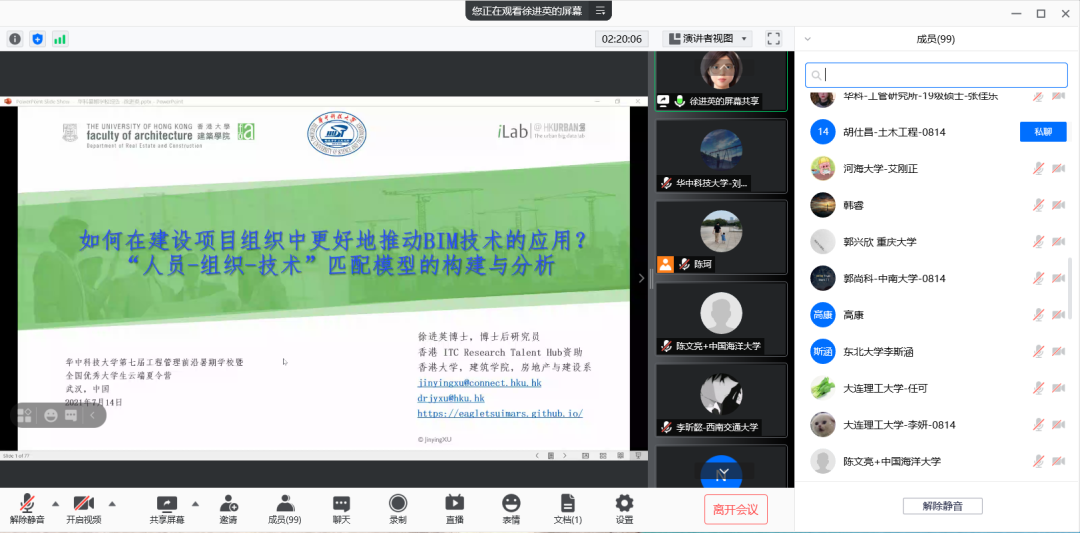Toggle 解除静音 microphone button
The image size is (1080, 533).
(27, 508)
